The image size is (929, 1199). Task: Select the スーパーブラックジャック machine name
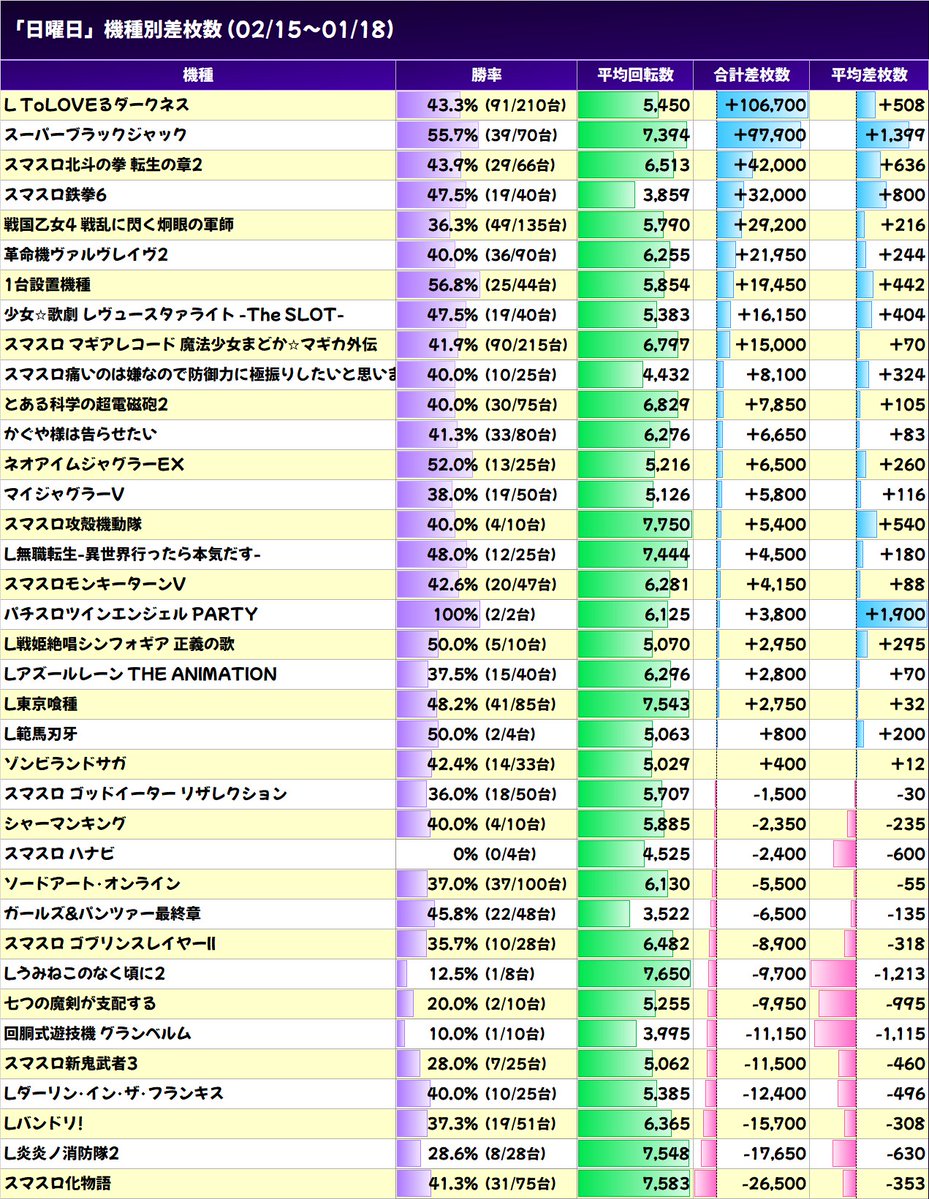96,135
